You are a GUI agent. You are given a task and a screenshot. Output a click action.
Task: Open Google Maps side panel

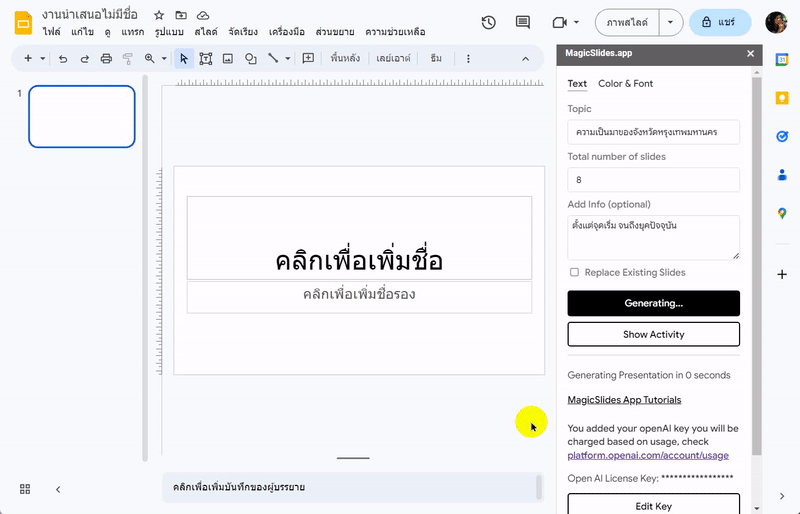click(782, 213)
